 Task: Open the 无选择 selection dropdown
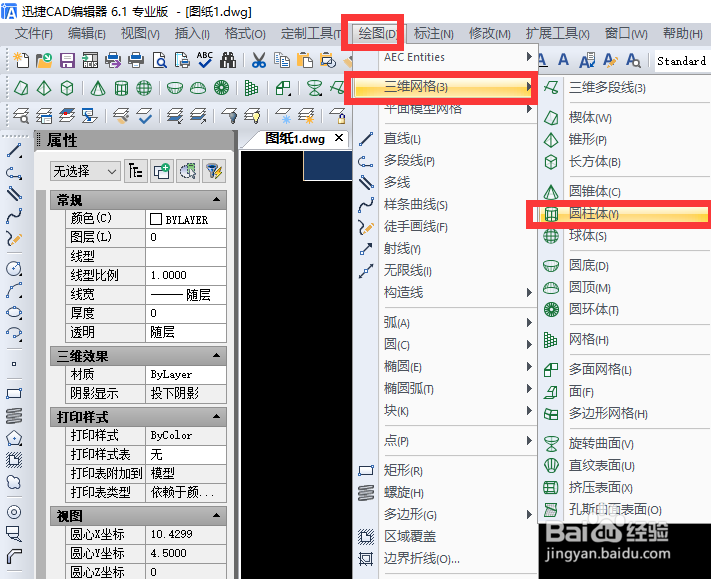[x=85, y=171]
